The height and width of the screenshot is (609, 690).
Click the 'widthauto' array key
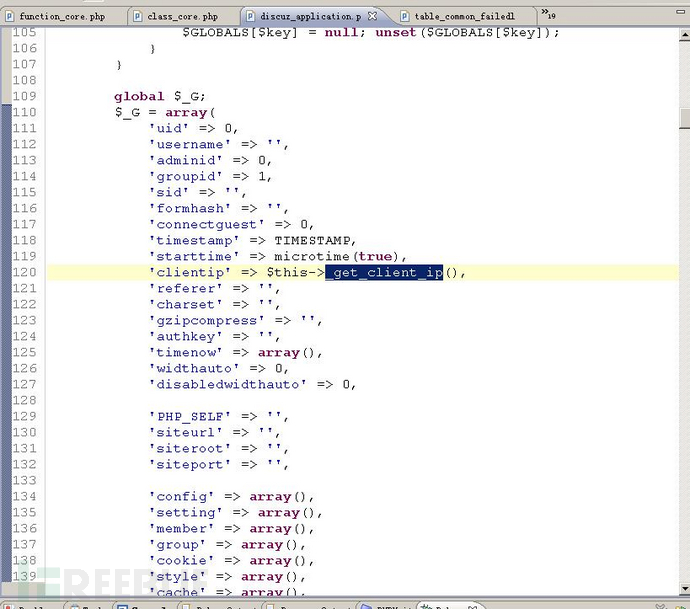click(194, 368)
